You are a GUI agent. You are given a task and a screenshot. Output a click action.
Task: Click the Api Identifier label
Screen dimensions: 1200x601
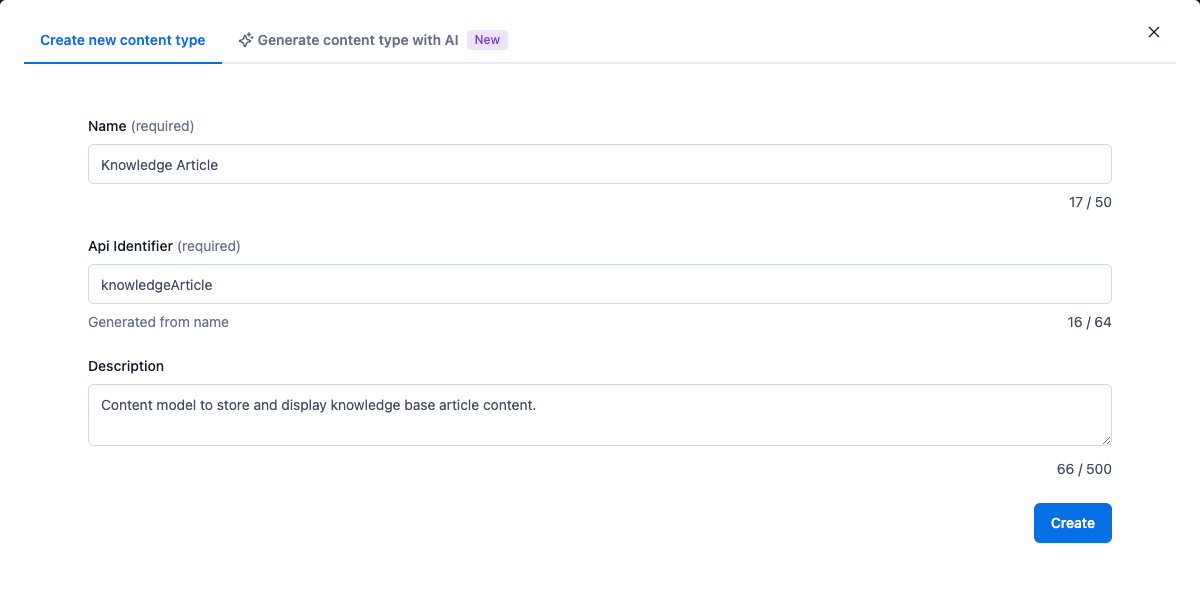pyautogui.click(x=131, y=246)
